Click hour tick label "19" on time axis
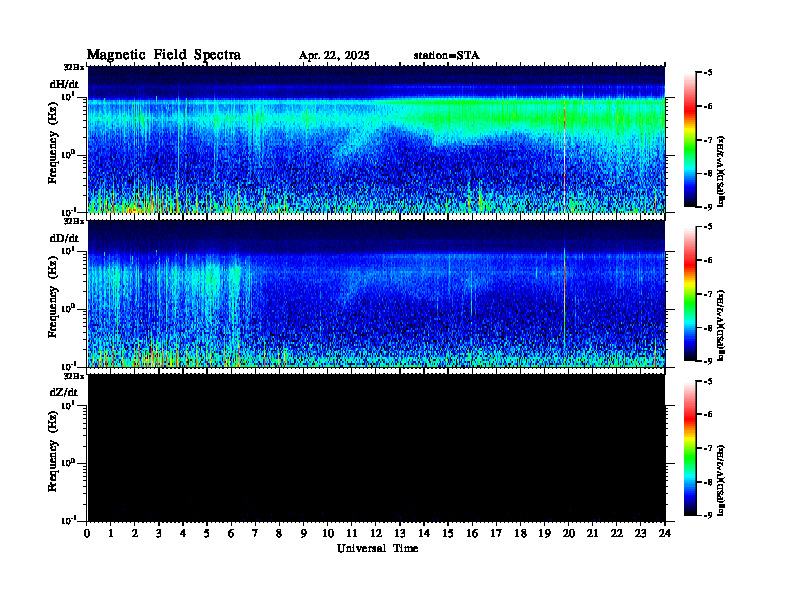This screenshot has width=792, height=612. (x=544, y=533)
